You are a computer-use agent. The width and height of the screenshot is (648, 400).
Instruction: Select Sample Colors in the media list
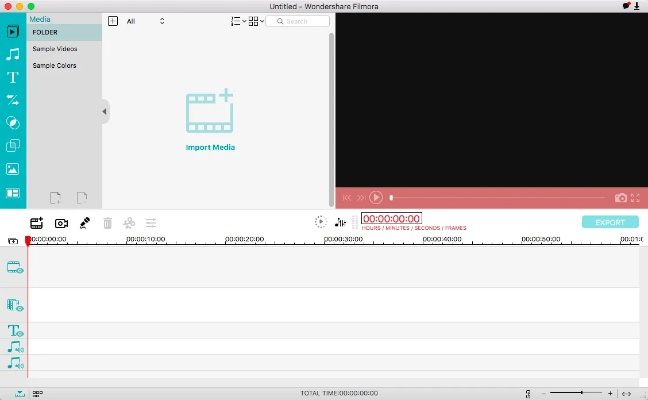54,66
